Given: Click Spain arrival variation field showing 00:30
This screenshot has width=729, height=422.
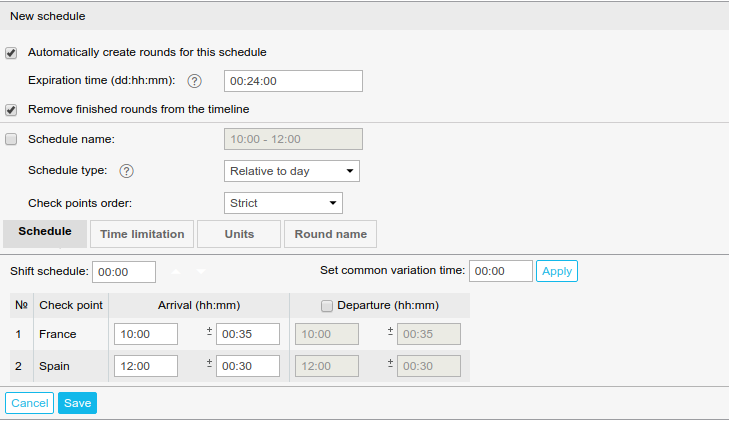Looking at the screenshot, I should [248, 366].
